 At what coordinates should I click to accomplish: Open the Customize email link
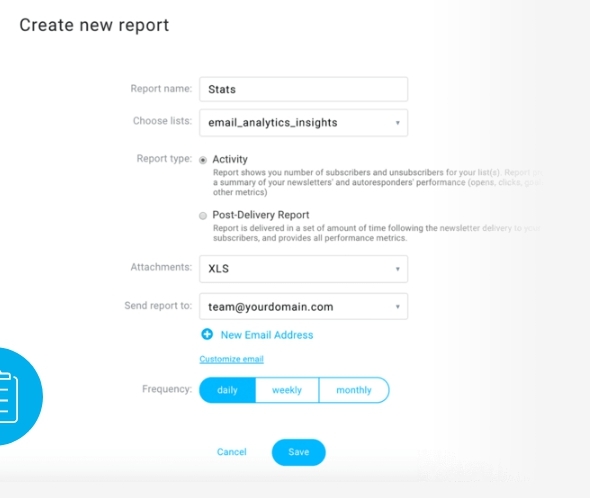pyautogui.click(x=231, y=359)
